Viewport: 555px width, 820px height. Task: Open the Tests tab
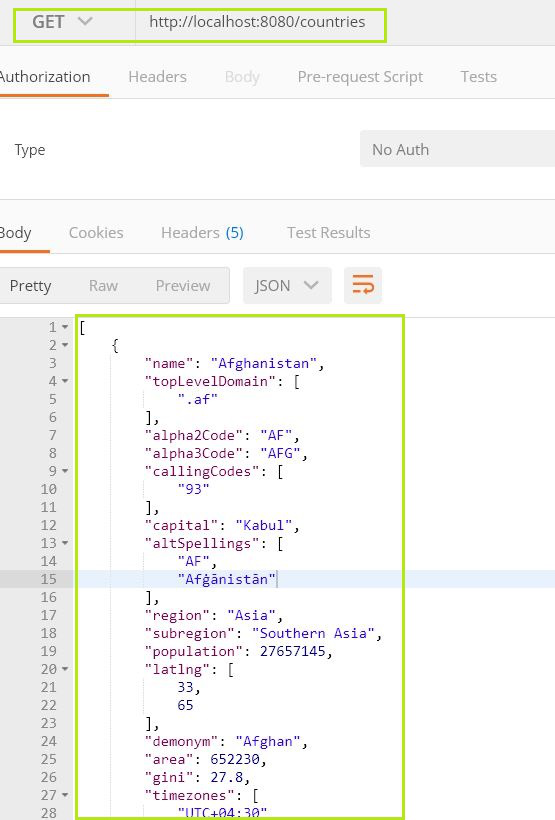coord(479,77)
